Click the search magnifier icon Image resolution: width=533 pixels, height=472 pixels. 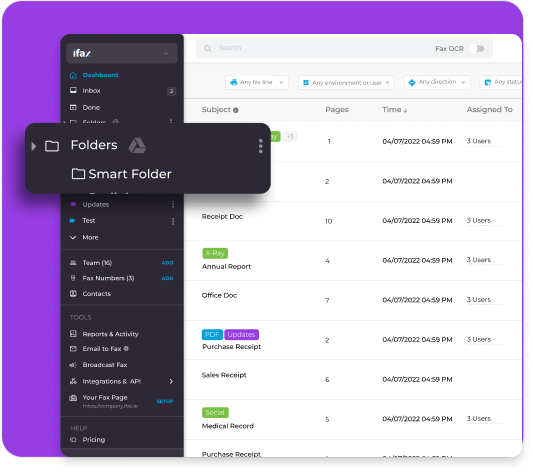click(x=208, y=49)
